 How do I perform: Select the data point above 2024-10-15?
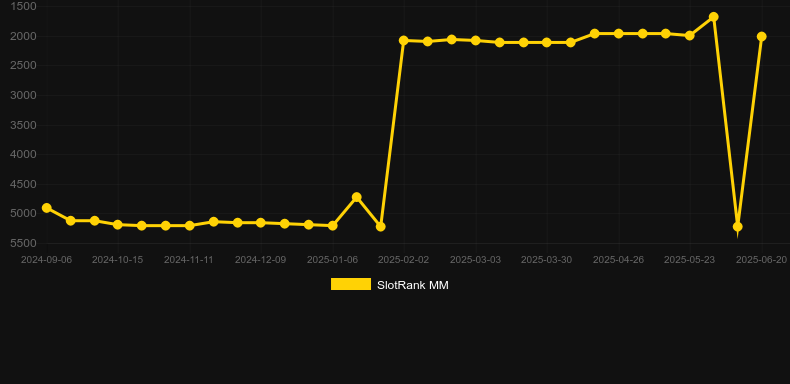(x=118, y=224)
